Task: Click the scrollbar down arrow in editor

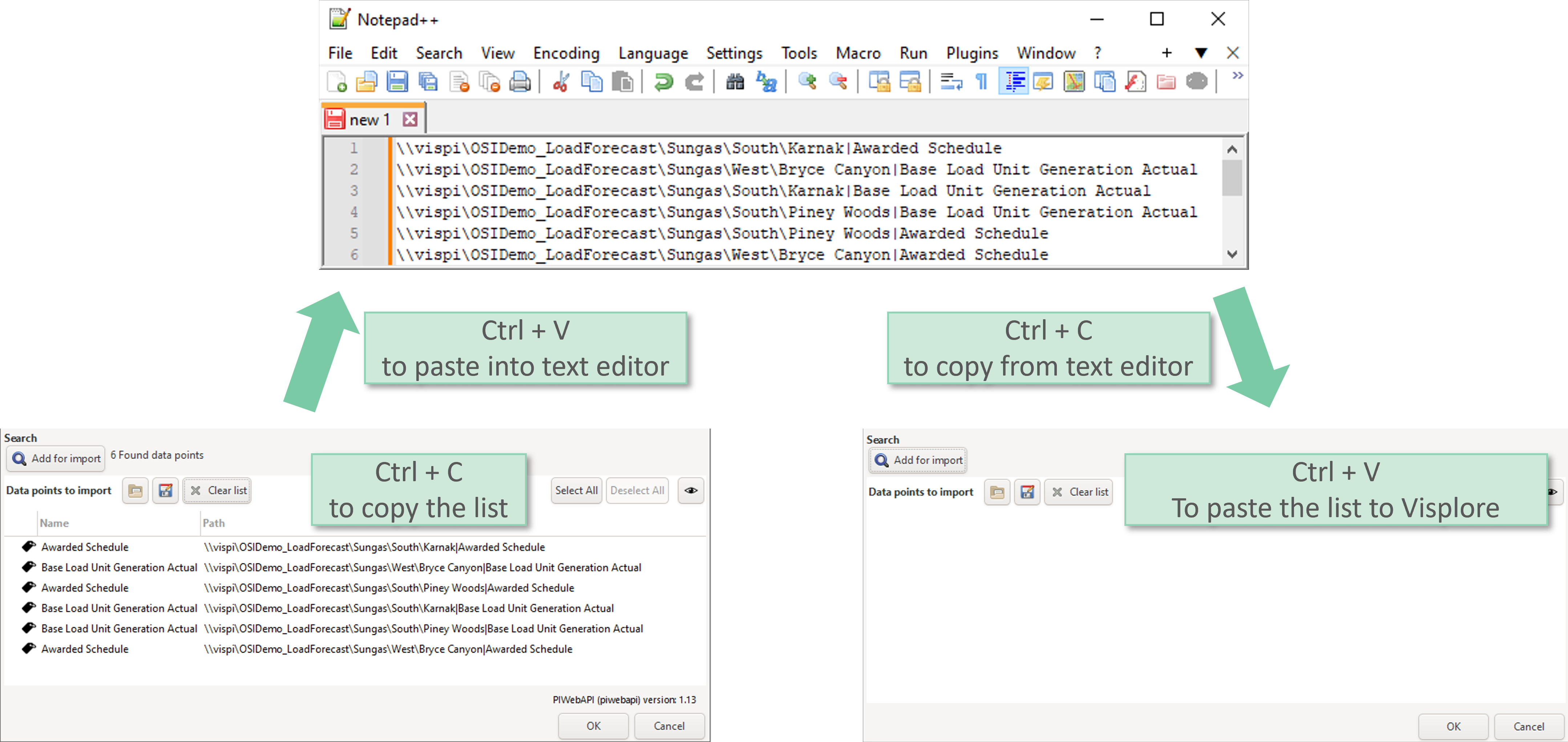Action: (x=1232, y=255)
